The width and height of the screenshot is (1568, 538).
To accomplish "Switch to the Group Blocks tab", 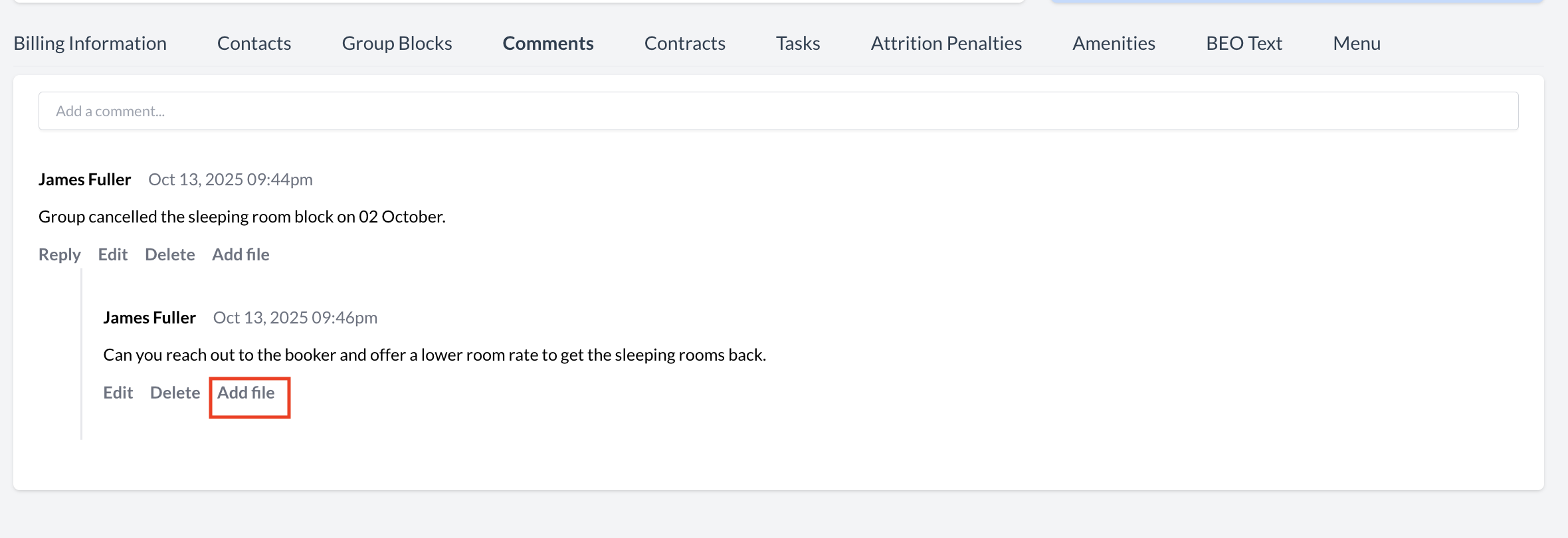I will (397, 43).
